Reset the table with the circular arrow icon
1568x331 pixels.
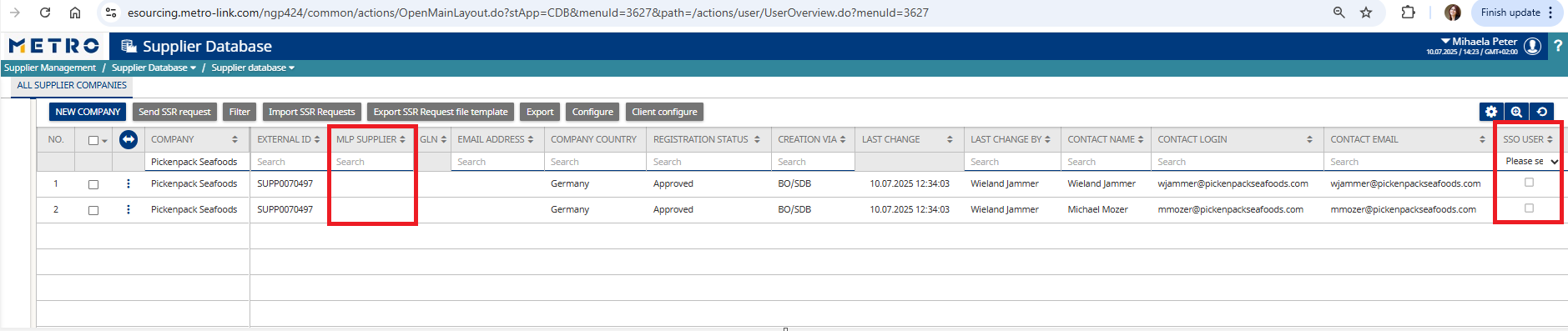tap(1542, 112)
